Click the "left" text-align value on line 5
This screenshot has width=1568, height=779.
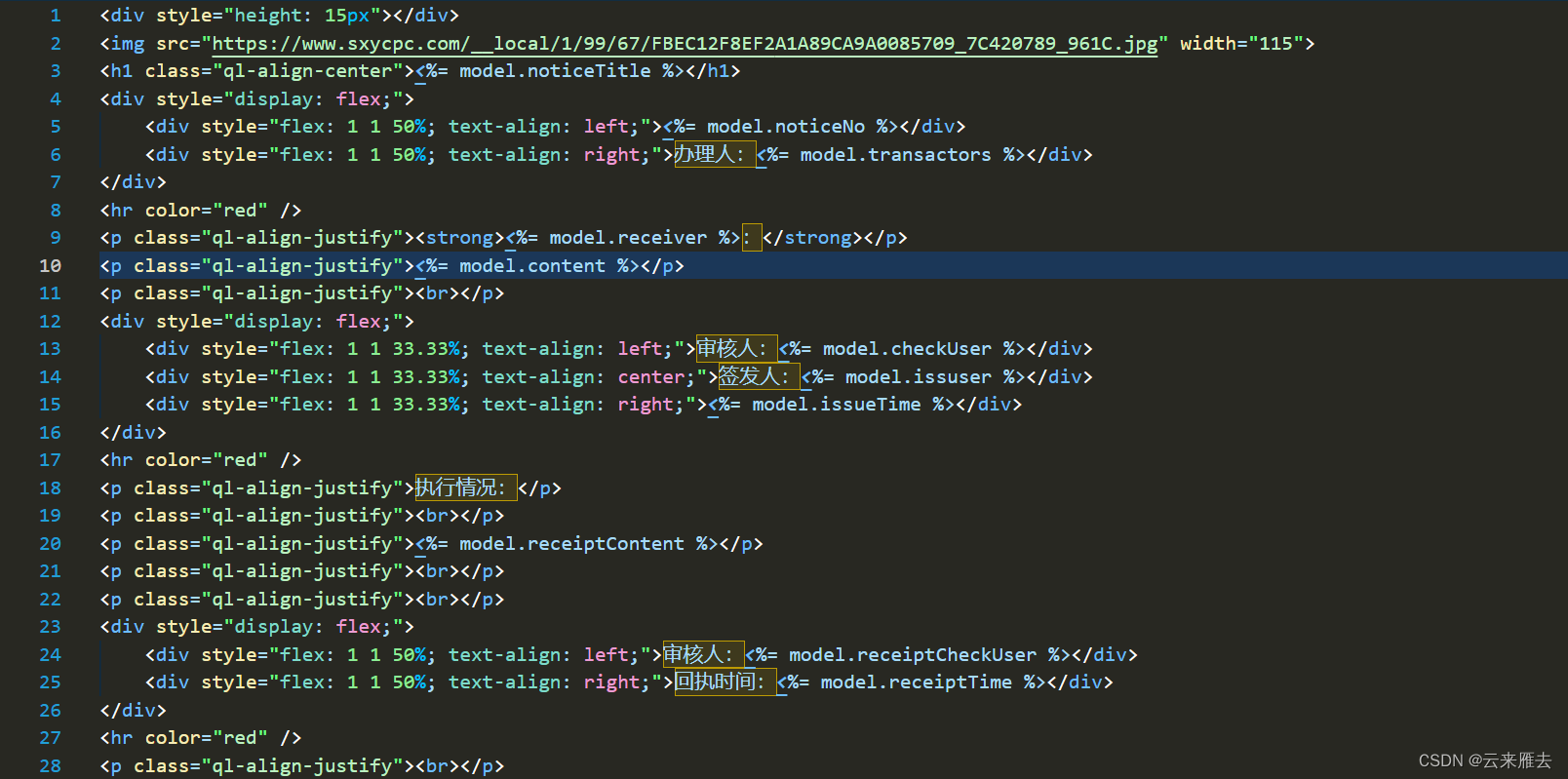(607, 127)
